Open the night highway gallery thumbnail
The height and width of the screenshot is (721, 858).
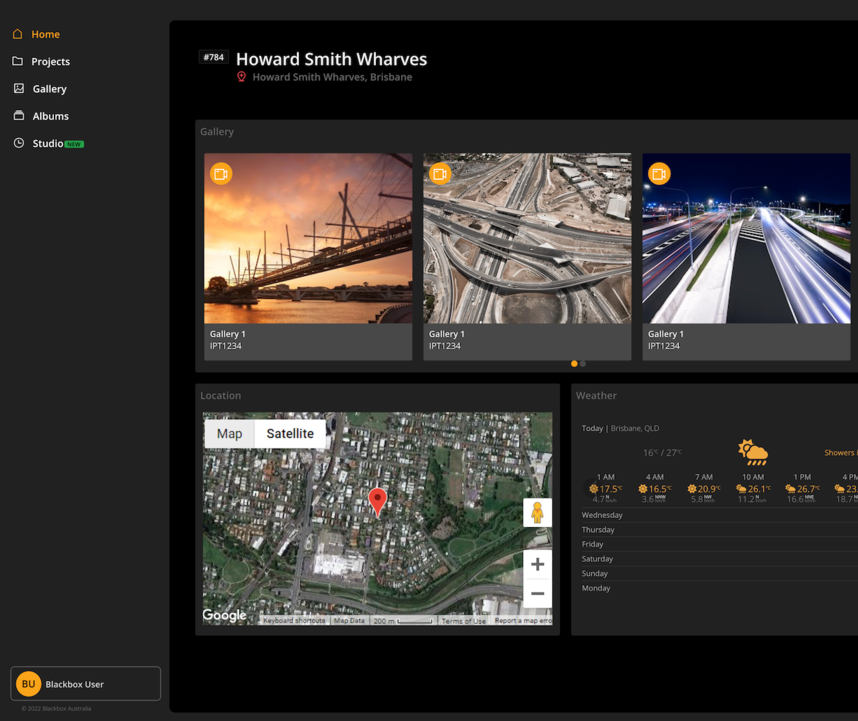[746, 239]
